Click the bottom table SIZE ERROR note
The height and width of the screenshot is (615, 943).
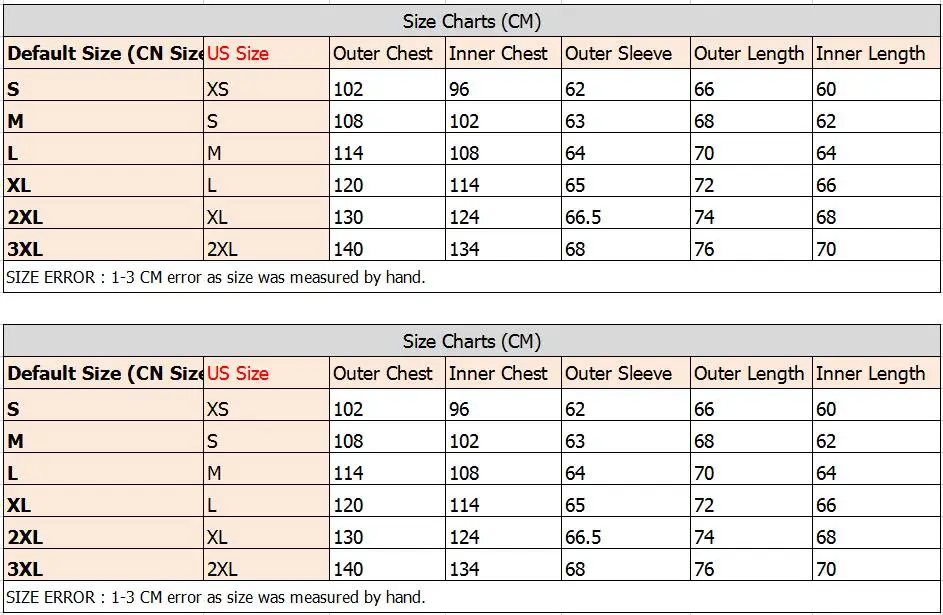point(215,597)
